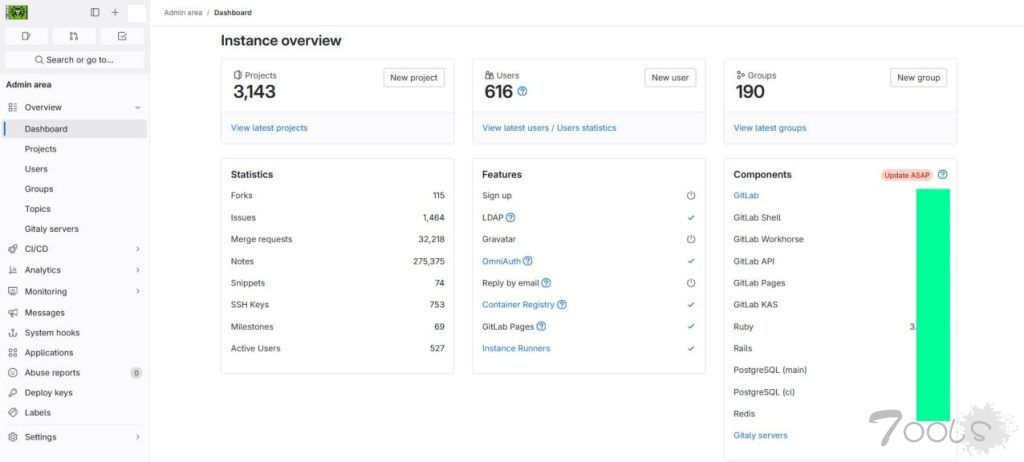Click the OmniAuth enabled checkmark icon
The height and width of the screenshot is (462, 1024).
coord(691,261)
